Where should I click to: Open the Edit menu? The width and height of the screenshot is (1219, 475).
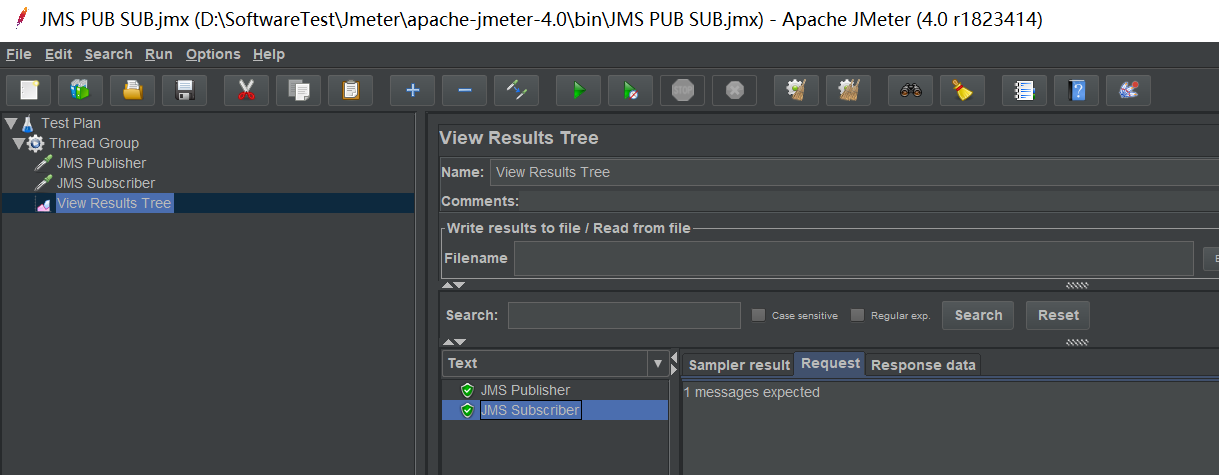(x=58, y=54)
